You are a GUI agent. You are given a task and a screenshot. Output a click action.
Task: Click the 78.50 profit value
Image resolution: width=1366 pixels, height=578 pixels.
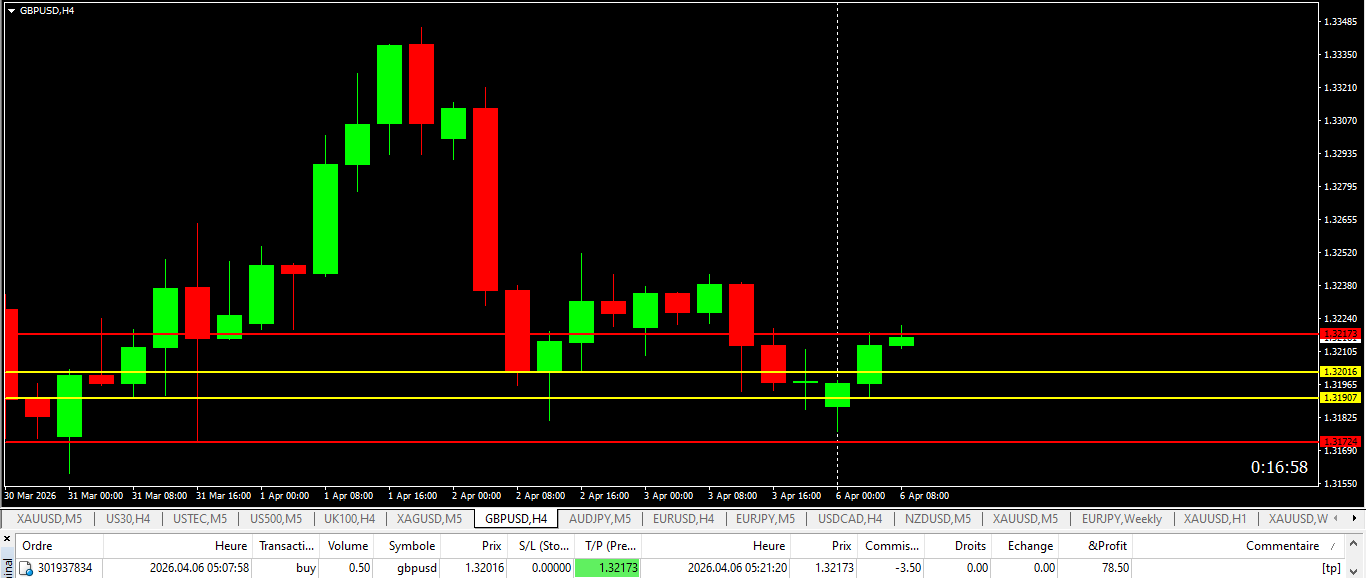pyautogui.click(x=1114, y=568)
